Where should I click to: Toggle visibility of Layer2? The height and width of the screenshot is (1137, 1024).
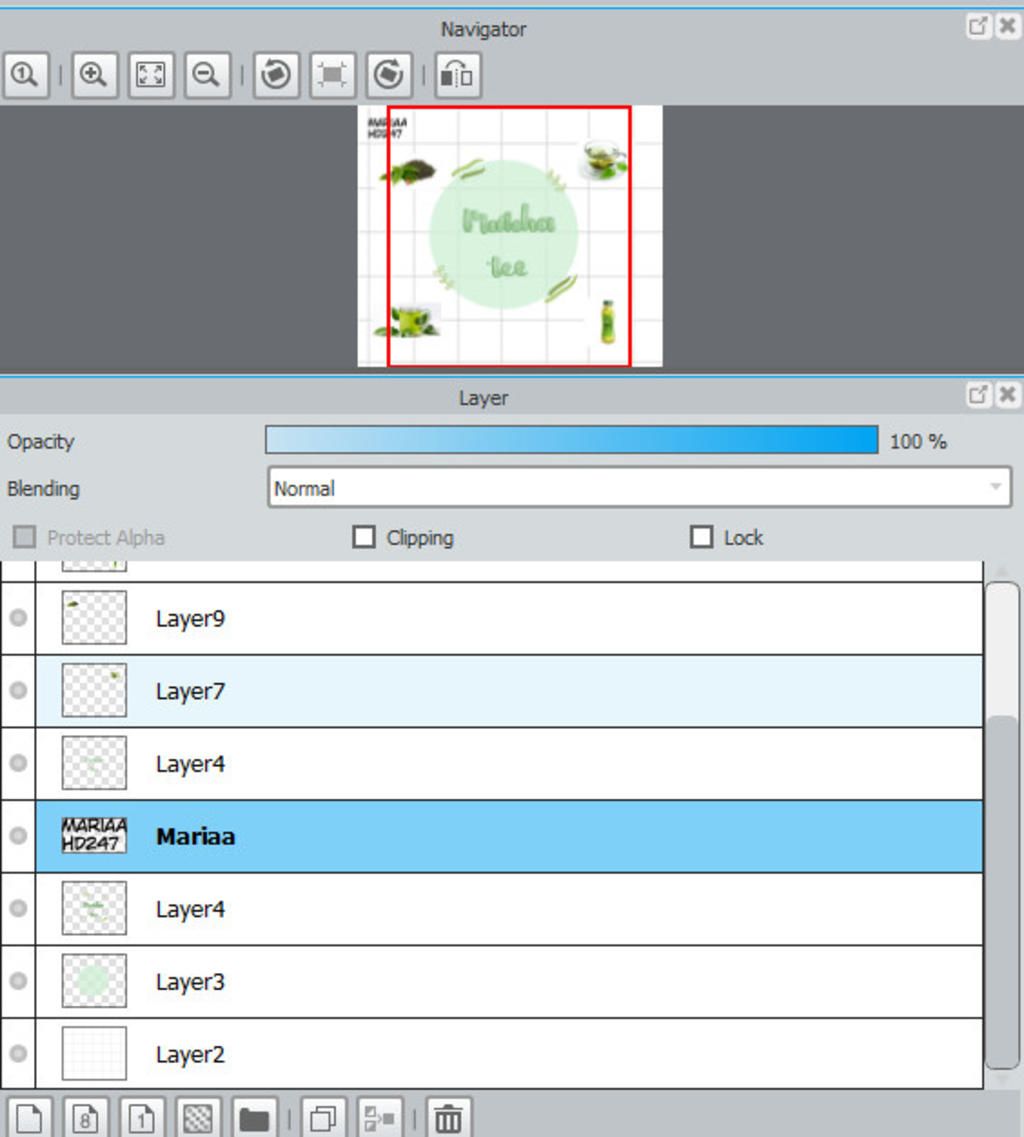click(x=18, y=1053)
